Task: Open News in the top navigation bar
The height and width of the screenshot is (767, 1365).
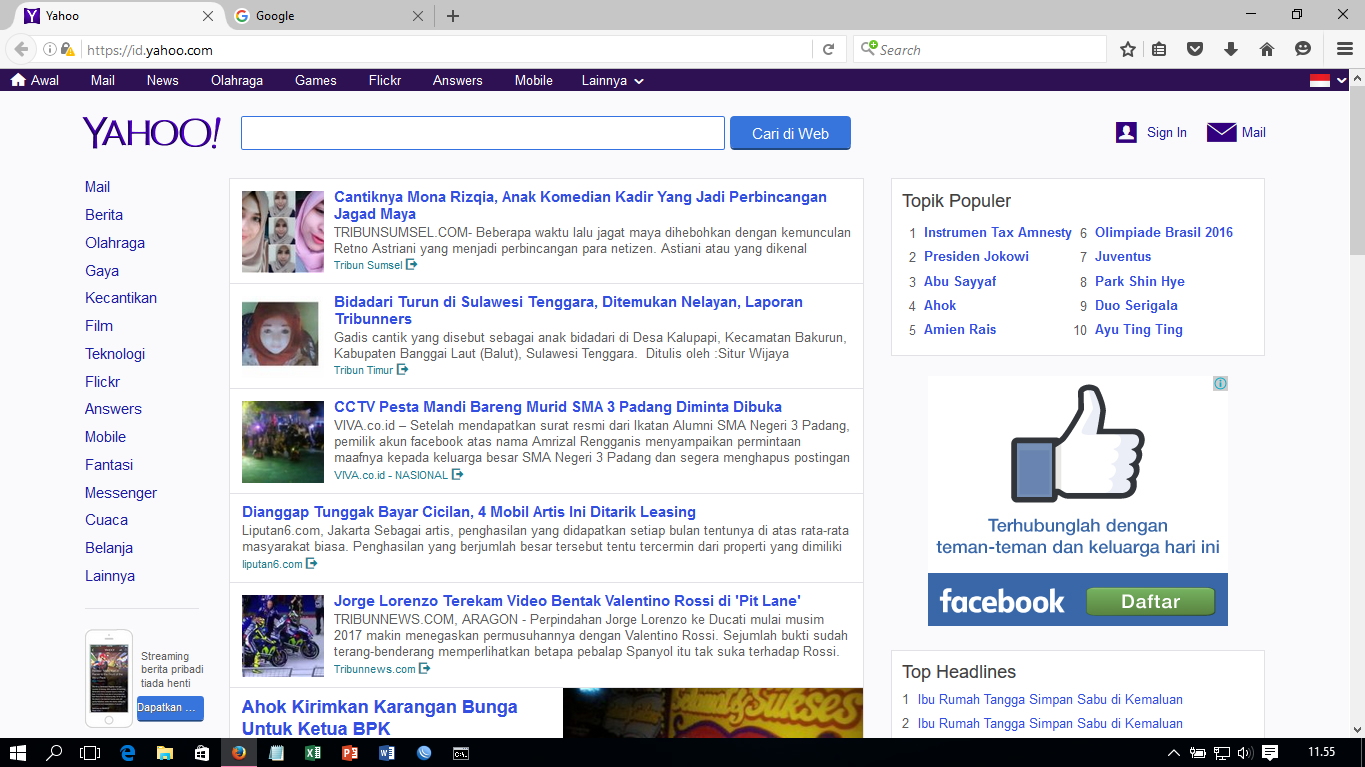Action: click(162, 80)
